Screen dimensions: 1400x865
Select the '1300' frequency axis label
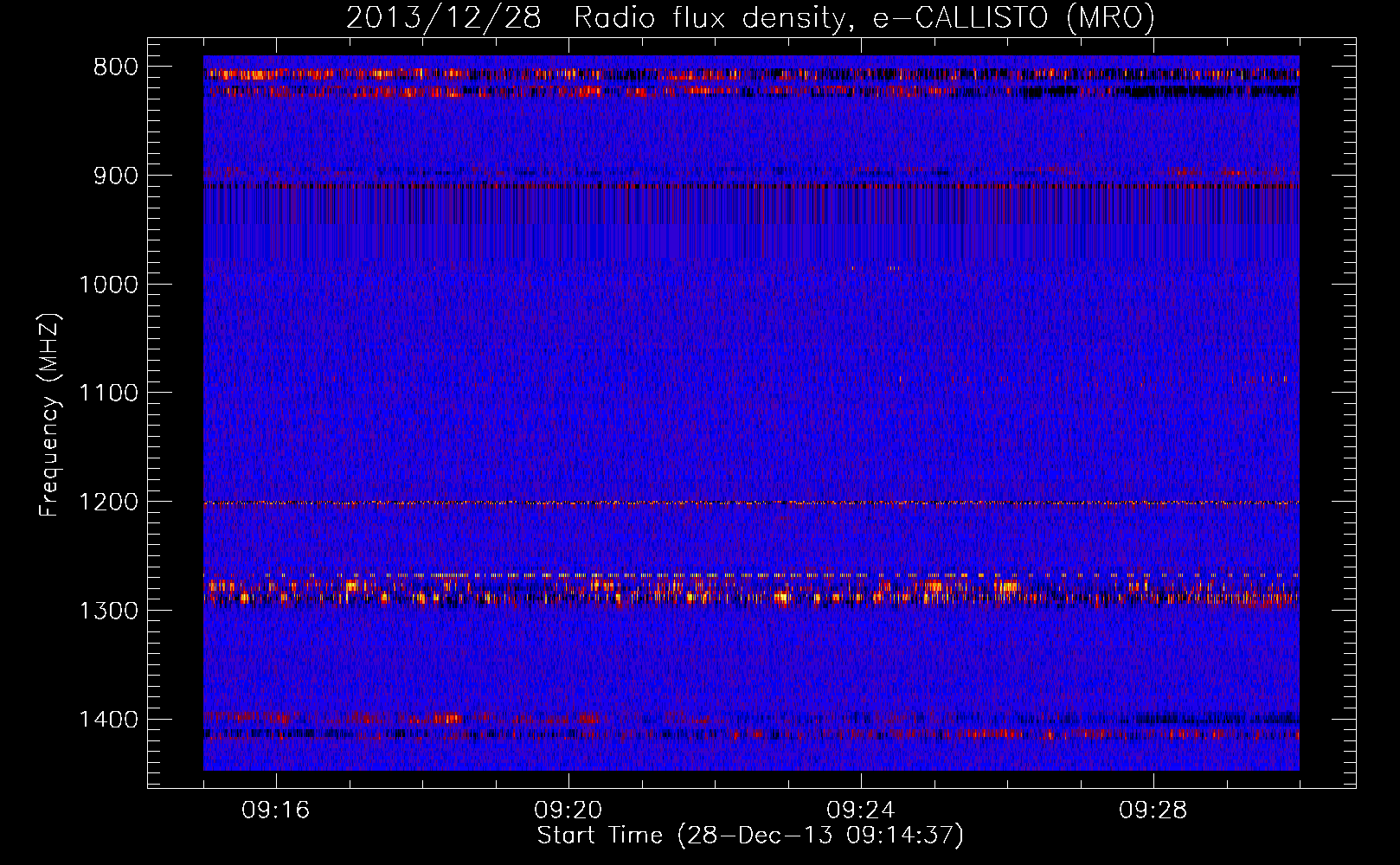[x=108, y=611]
